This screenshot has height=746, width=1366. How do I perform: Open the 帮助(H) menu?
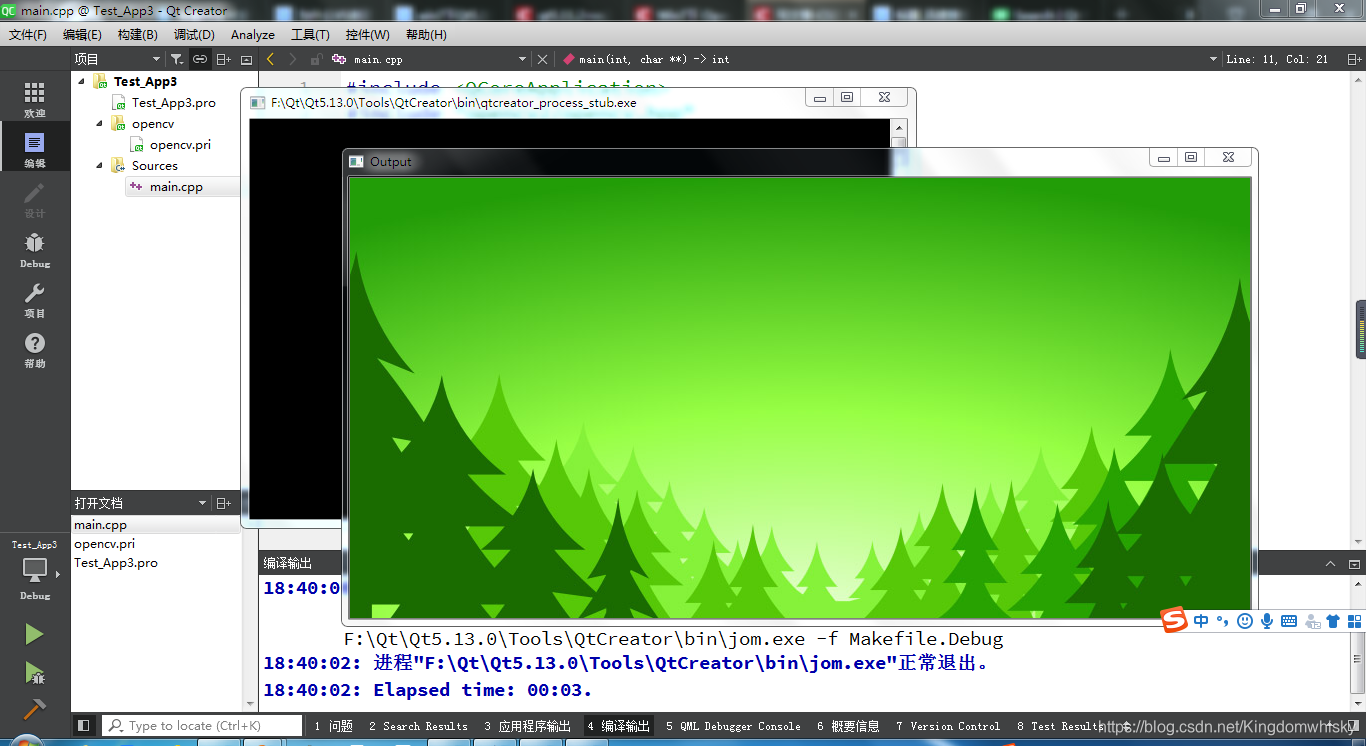click(426, 34)
